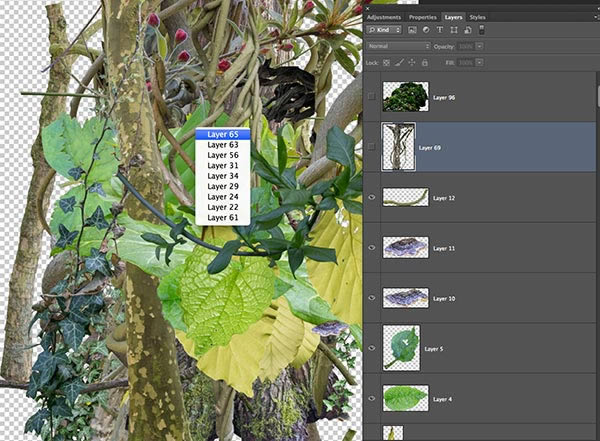The width and height of the screenshot is (600, 441).
Task: Hide Layer 5 eye icon
Action: click(x=372, y=348)
